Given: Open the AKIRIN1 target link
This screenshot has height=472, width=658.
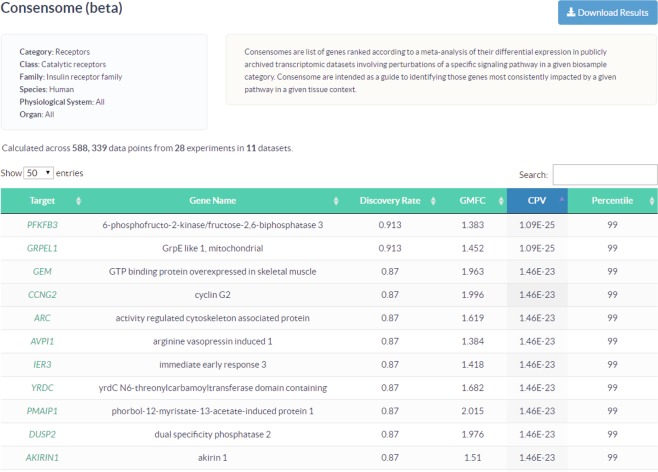Looking at the screenshot, I should coord(42,458).
